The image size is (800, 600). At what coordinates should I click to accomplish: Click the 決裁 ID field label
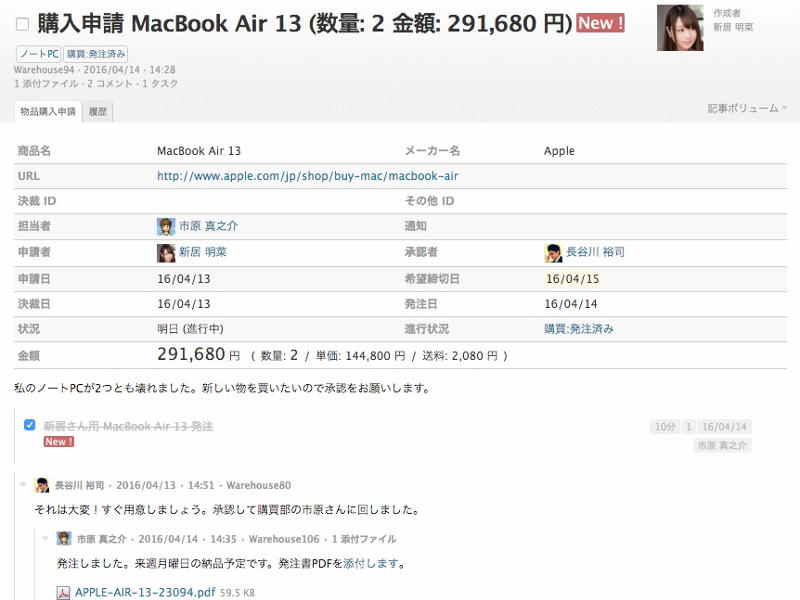pos(37,201)
